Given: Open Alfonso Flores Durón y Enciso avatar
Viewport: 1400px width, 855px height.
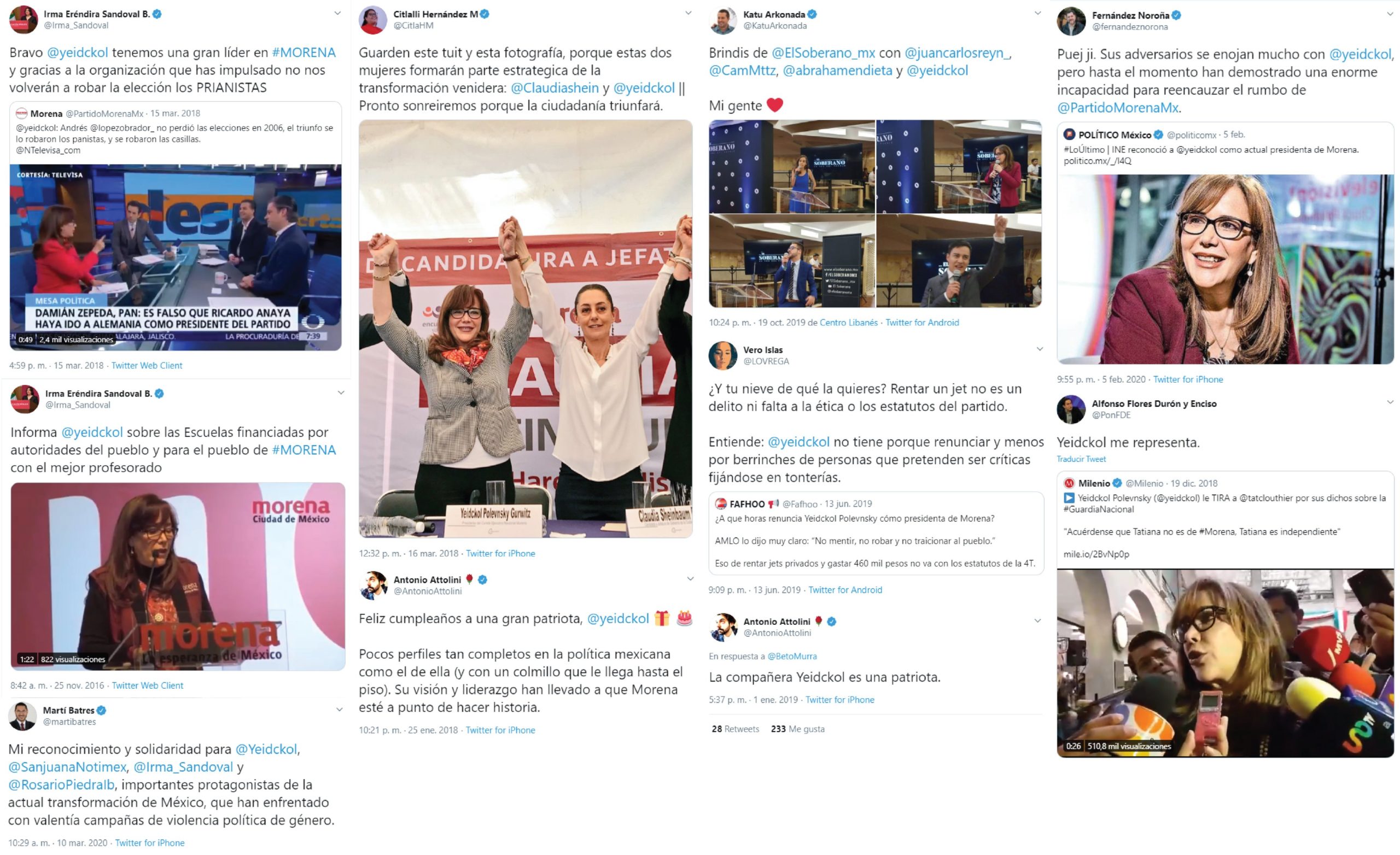Looking at the screenshot, I should tap(1071, 409).
